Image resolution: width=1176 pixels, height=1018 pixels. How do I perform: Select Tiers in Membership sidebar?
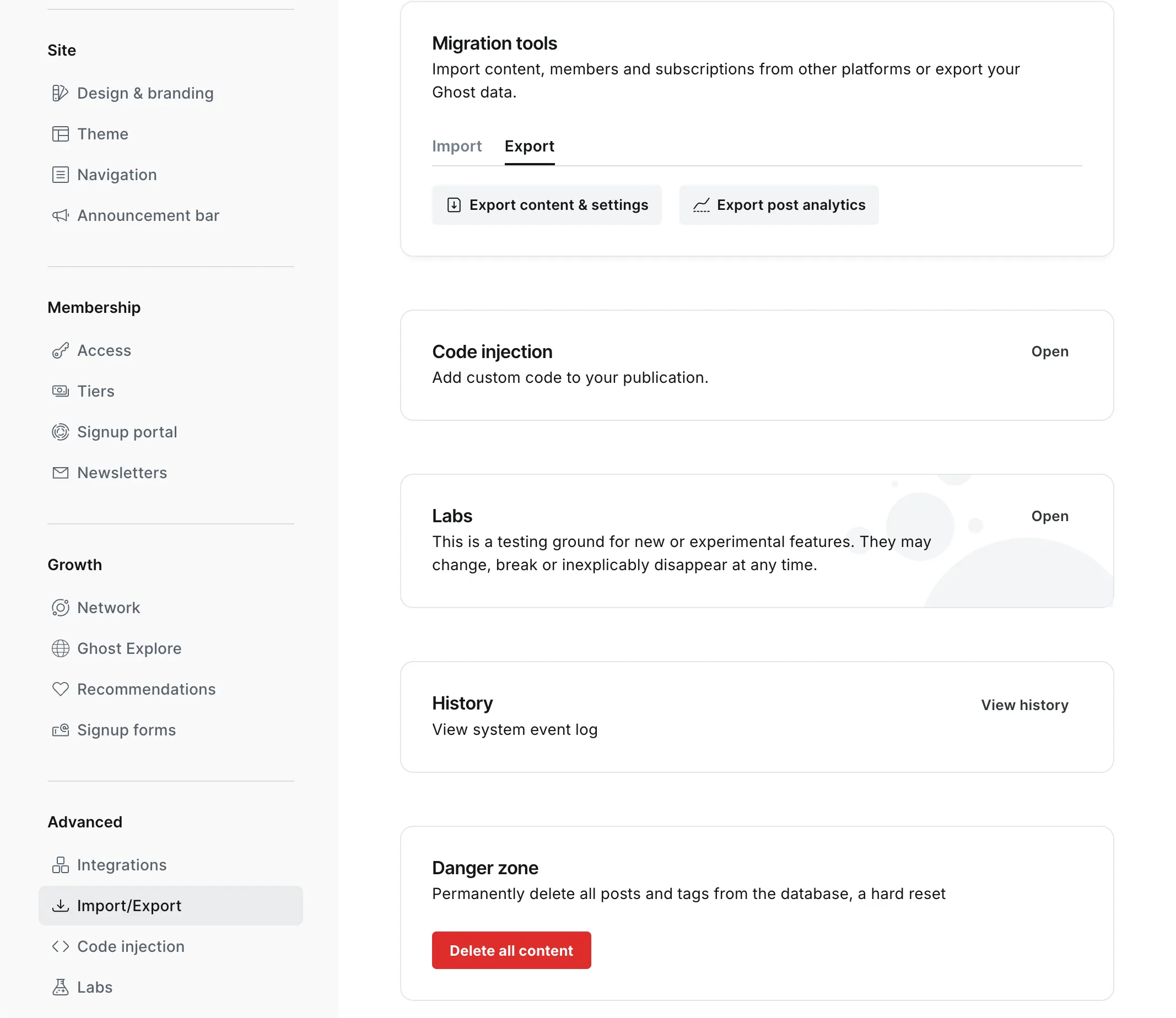click(x=95, y=392)
